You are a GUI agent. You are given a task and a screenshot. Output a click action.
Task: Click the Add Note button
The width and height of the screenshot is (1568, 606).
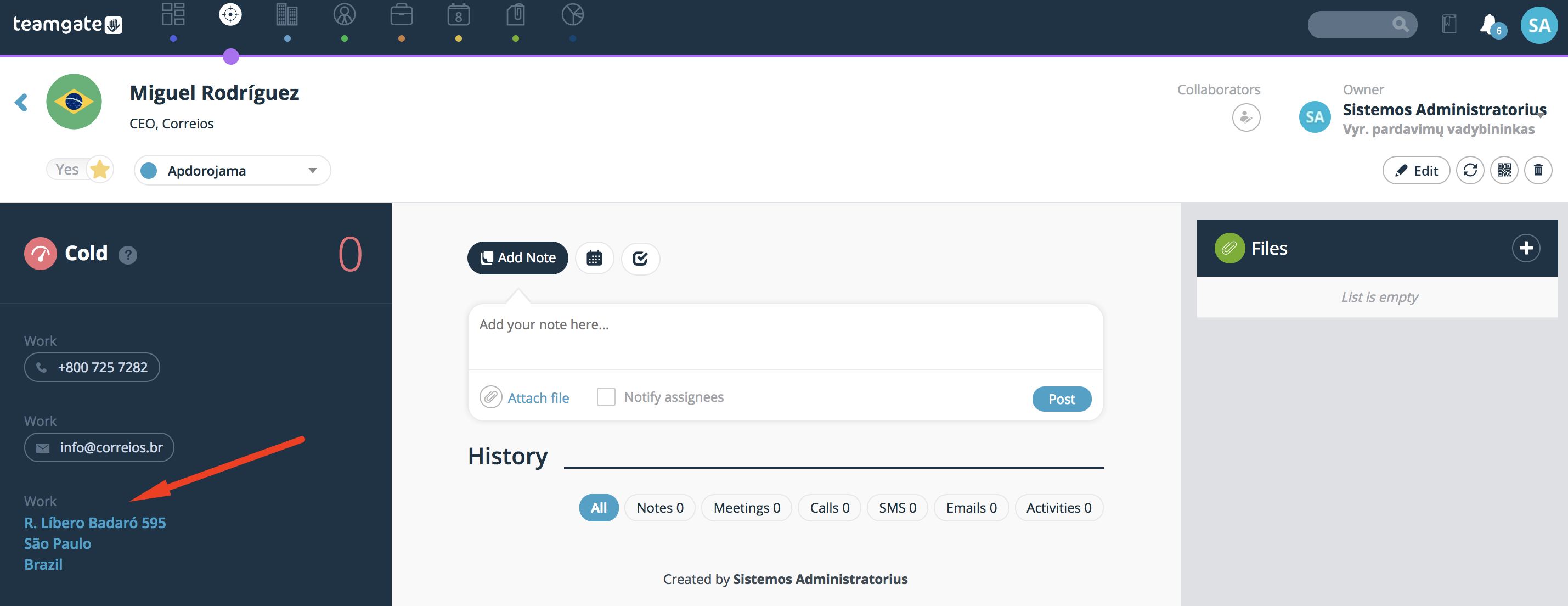pos(517,258)
